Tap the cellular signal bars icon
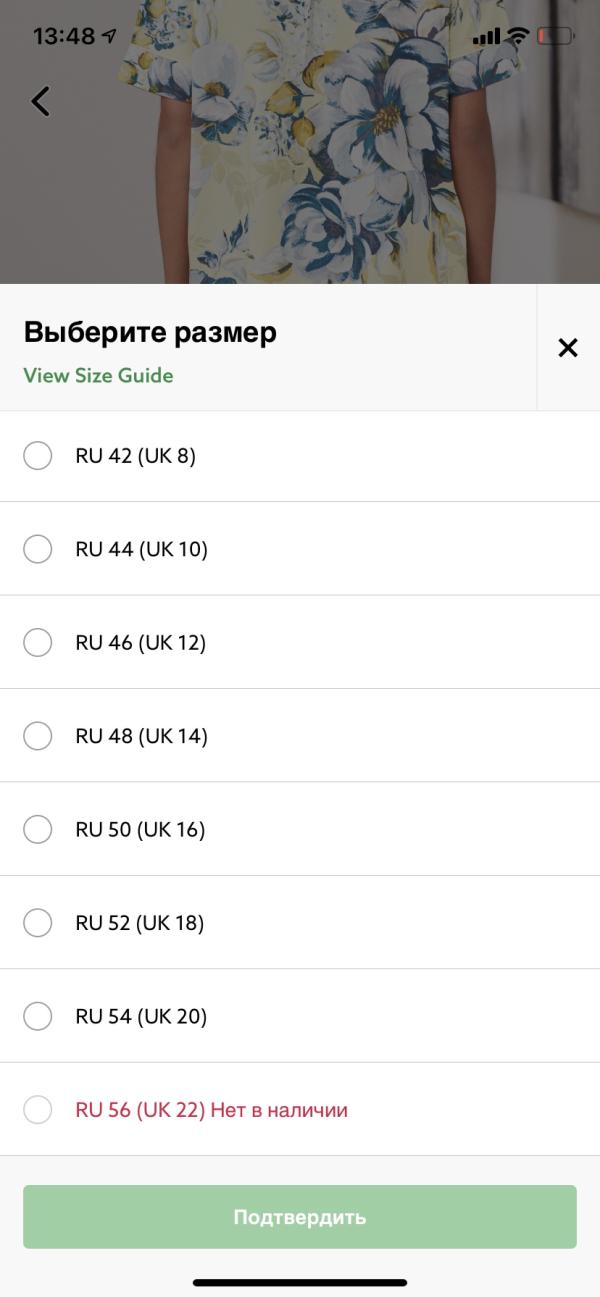The height and width of the screenshot is (1297, 600). click(x=486, y=37)
